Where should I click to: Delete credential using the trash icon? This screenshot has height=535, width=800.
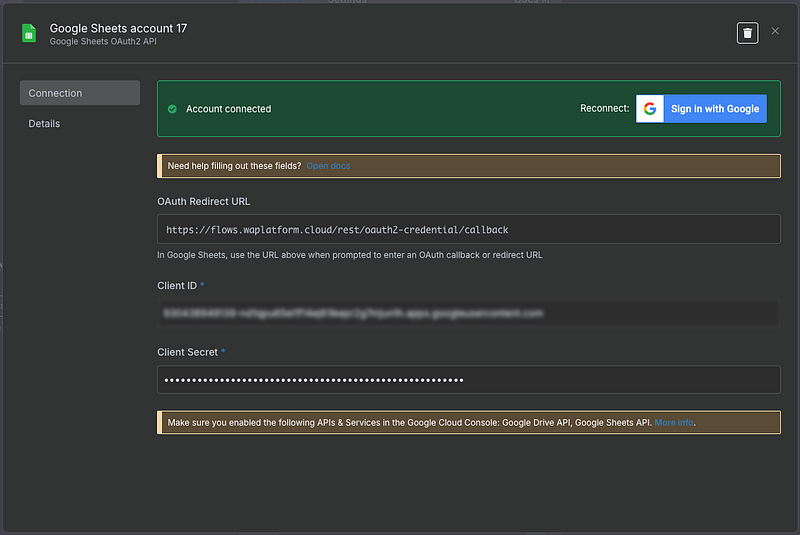coord(747,33)
